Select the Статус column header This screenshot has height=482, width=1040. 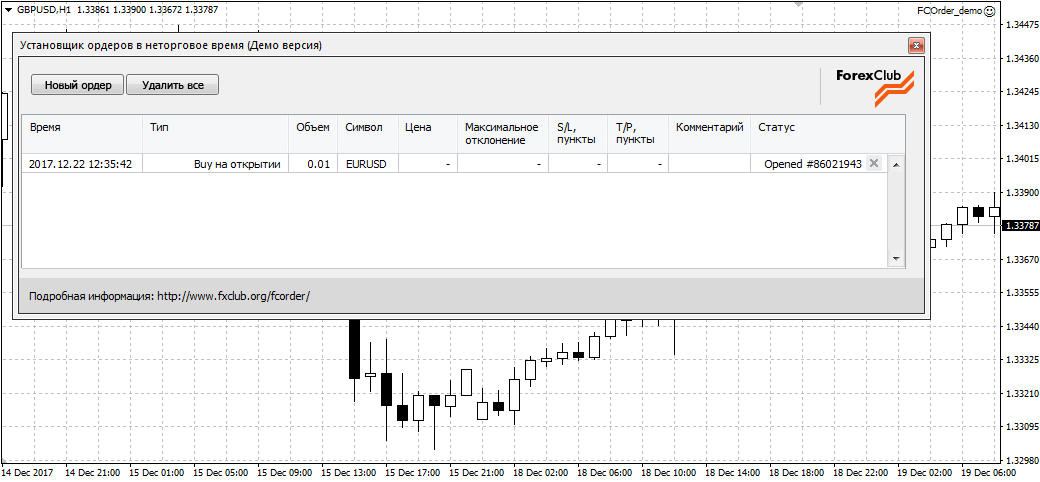pos(827,134)
